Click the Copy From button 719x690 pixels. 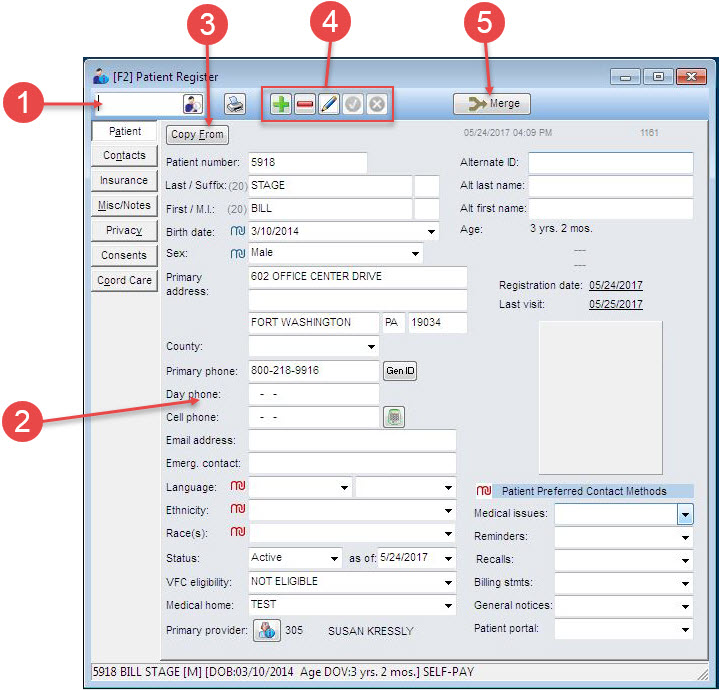pyautogui.click(x=197, y=134)
